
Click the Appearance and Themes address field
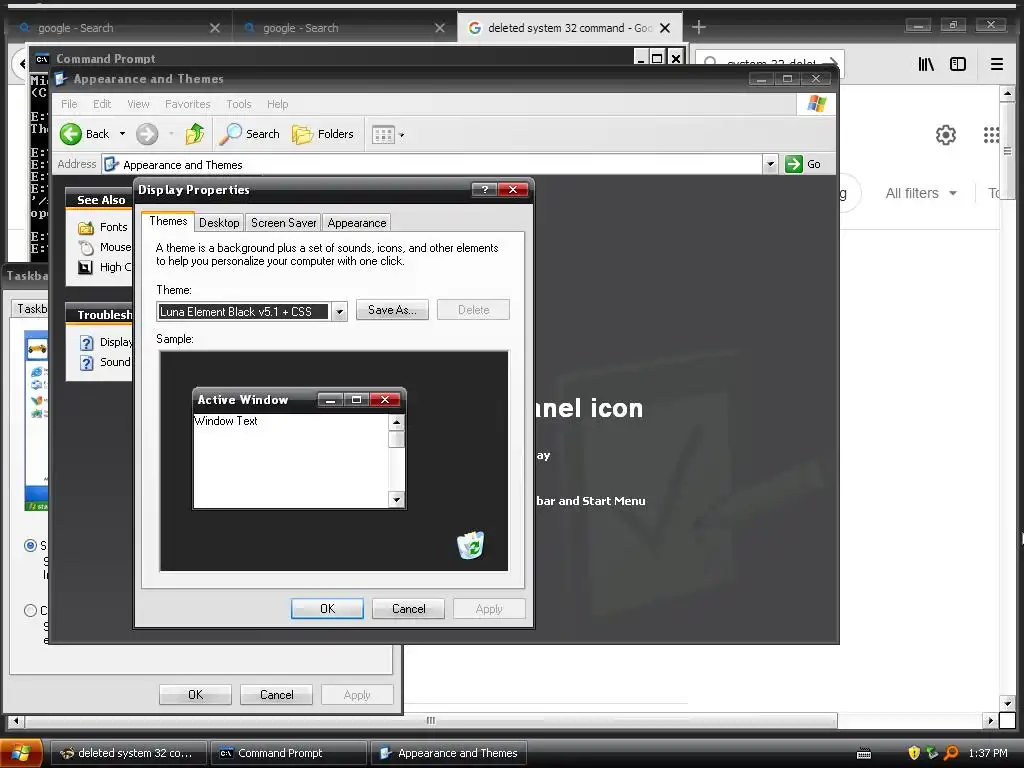[x=432, y=165]
